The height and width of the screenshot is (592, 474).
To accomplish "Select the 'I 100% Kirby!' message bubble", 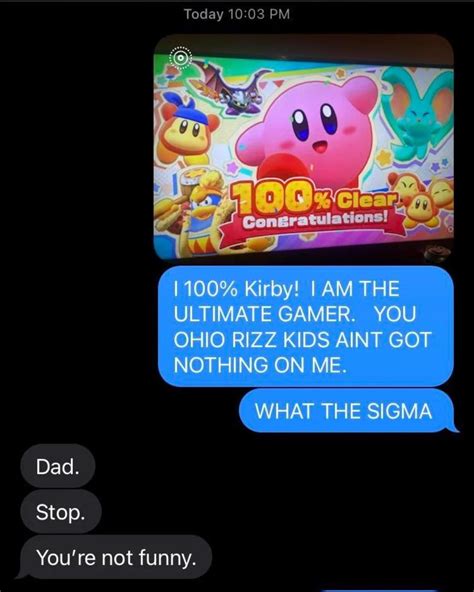I will 305,326.
